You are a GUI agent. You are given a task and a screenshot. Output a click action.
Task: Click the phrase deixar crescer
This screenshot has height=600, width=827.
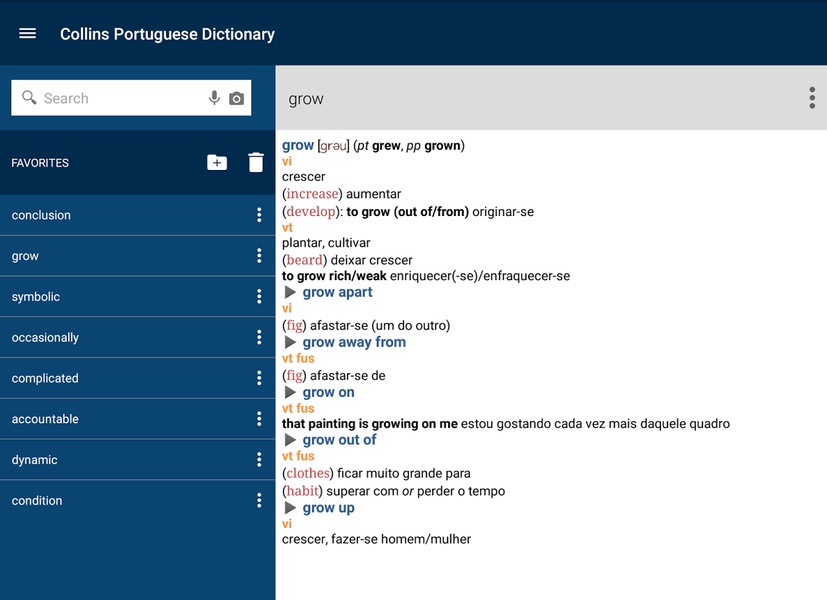pyautogui.click(x=371, y=260)
